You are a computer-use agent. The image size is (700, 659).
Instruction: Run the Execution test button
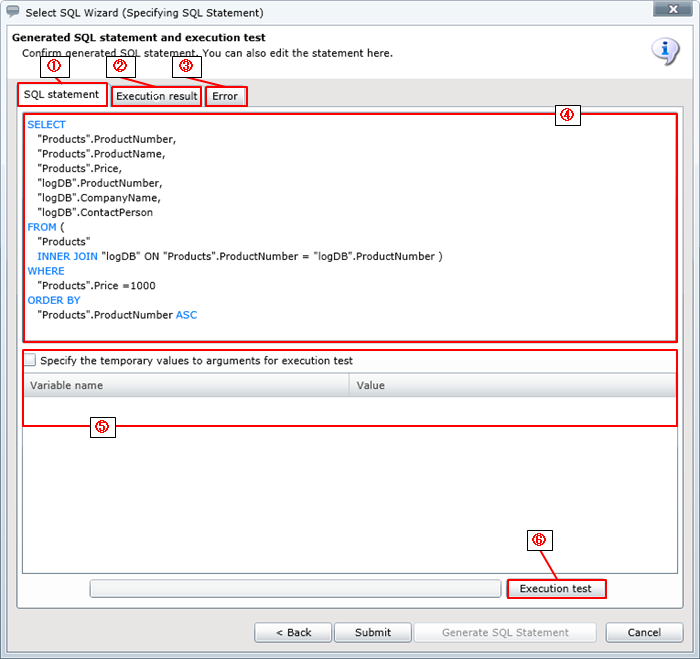(x=556, y=589)
